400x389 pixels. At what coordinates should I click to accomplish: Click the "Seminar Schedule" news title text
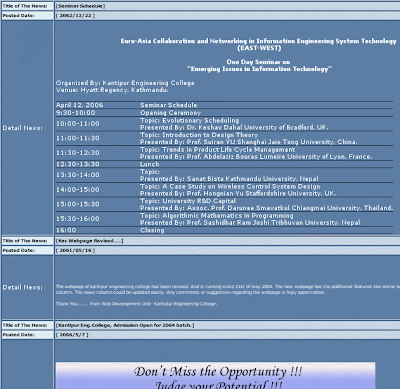pyautogui.click(x=80, y=6)
